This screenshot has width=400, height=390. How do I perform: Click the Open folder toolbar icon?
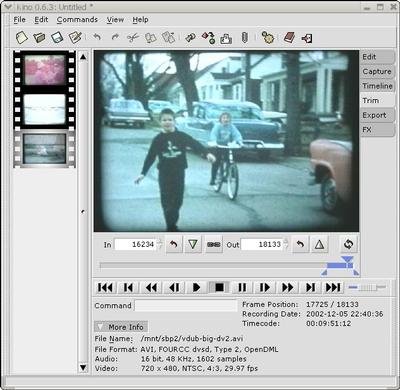(39, 37)
